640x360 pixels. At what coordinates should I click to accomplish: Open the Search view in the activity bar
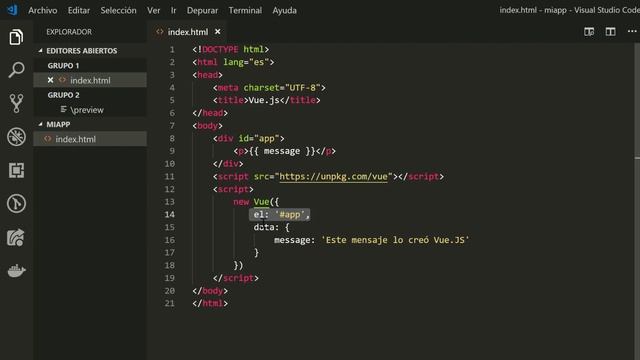(x=16, y=70)
